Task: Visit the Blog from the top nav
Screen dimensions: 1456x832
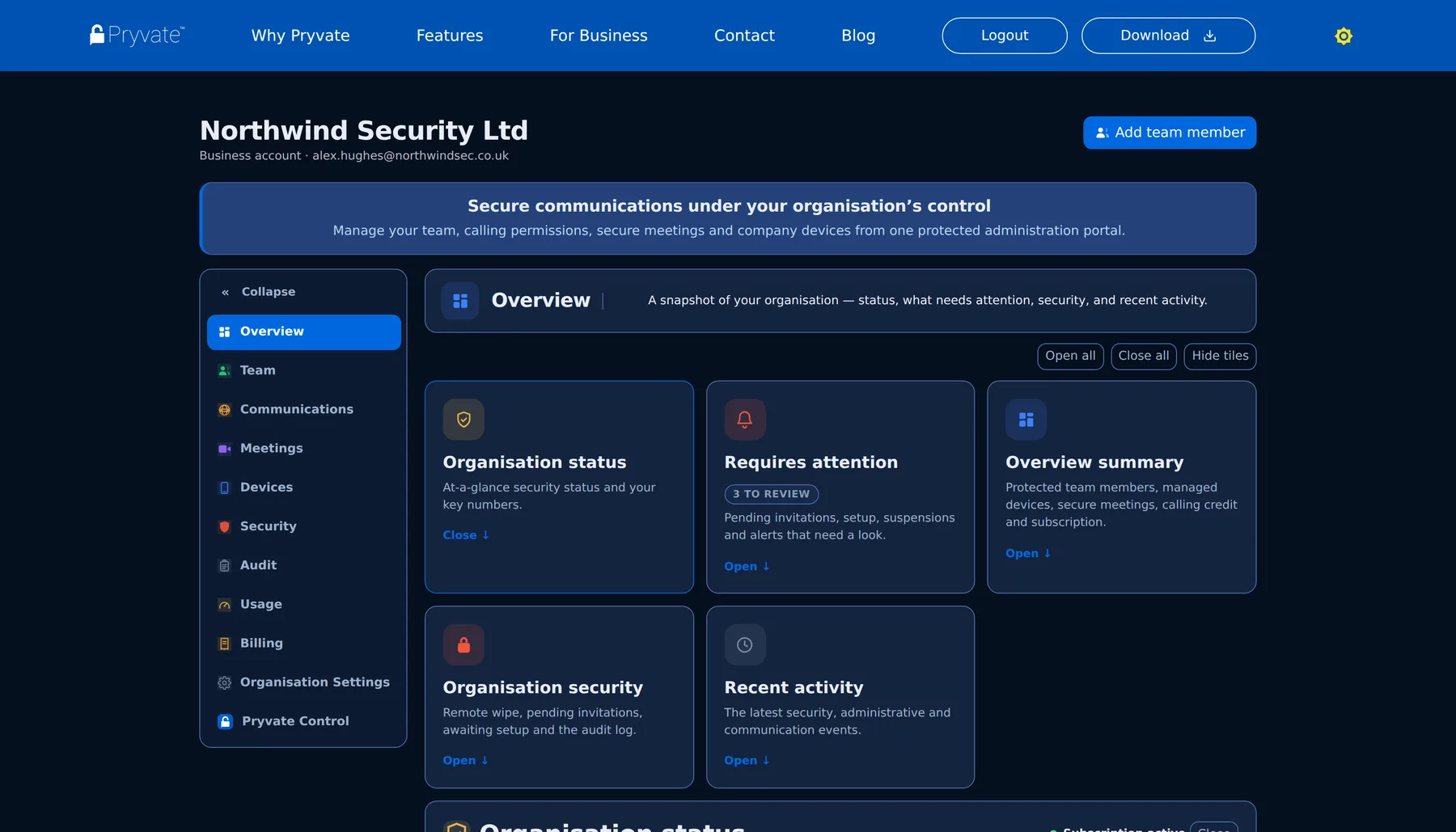Action: click(x=858, y=36)
